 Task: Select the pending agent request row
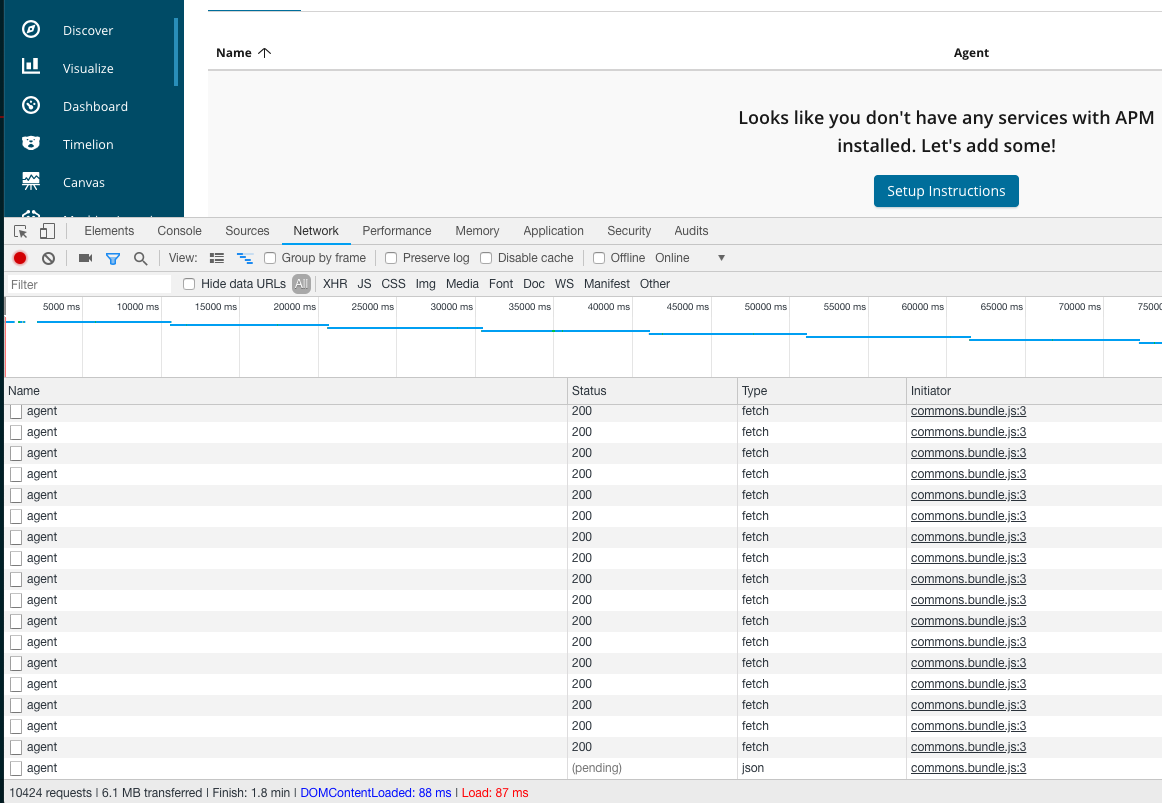[583, 768]
